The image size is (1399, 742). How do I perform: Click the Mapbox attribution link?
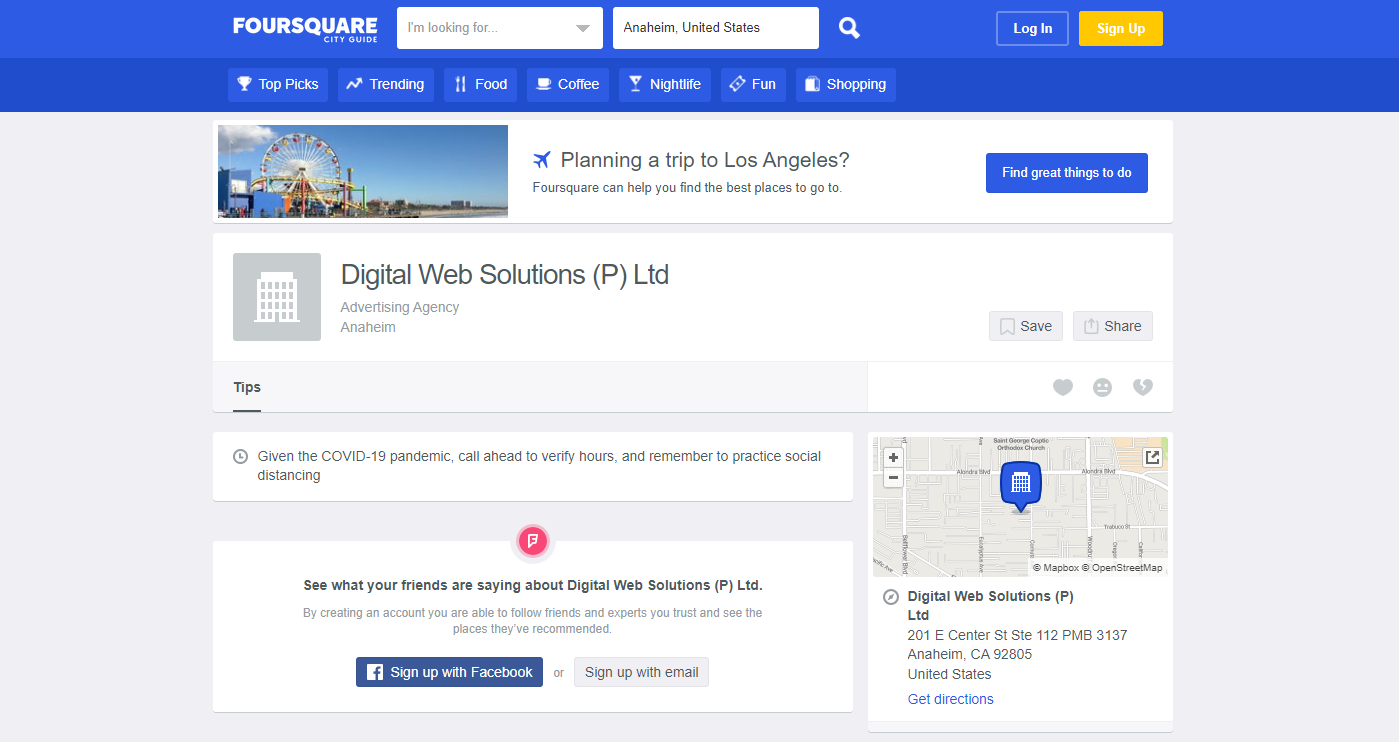(1054, 568)
